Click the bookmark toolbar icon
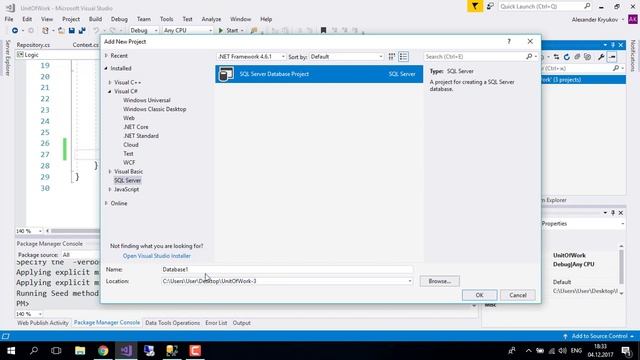The height and width of the screenshot is (360, 640). click(323, 31)
